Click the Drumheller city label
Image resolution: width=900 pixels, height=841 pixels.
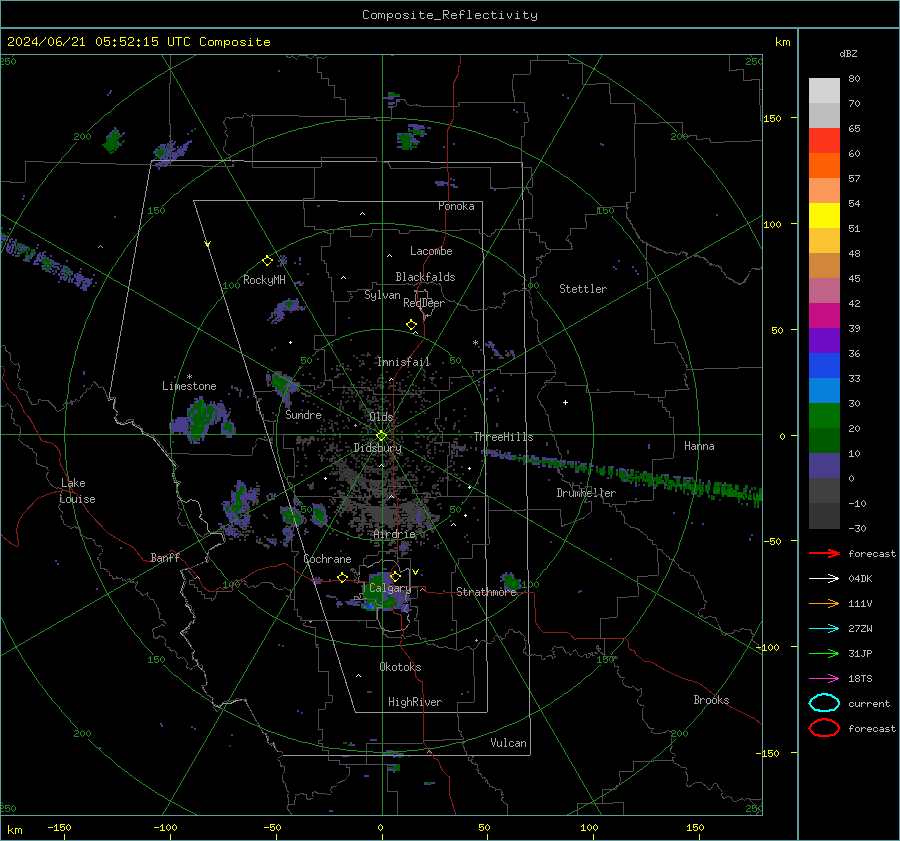pyautogui.click(x=586, y=493)
